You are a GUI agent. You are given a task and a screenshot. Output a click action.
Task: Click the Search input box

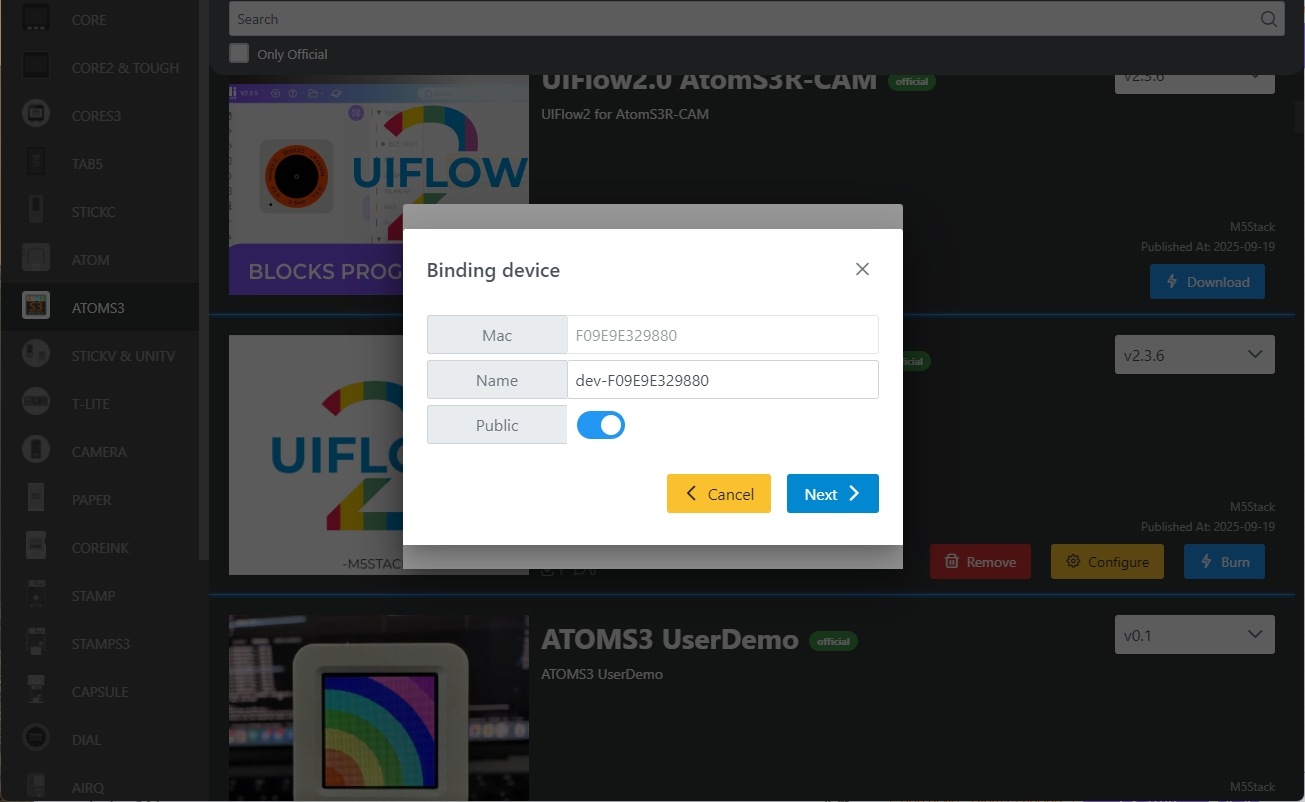(x=757, y=19)
